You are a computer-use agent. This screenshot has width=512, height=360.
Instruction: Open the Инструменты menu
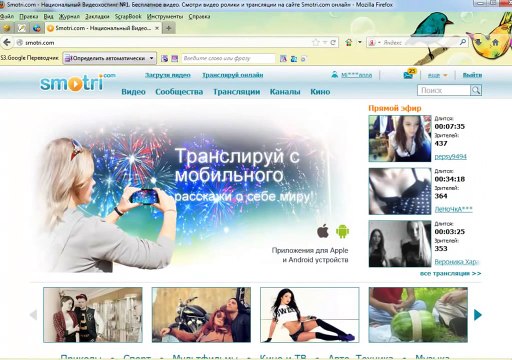tap(165, 16)
